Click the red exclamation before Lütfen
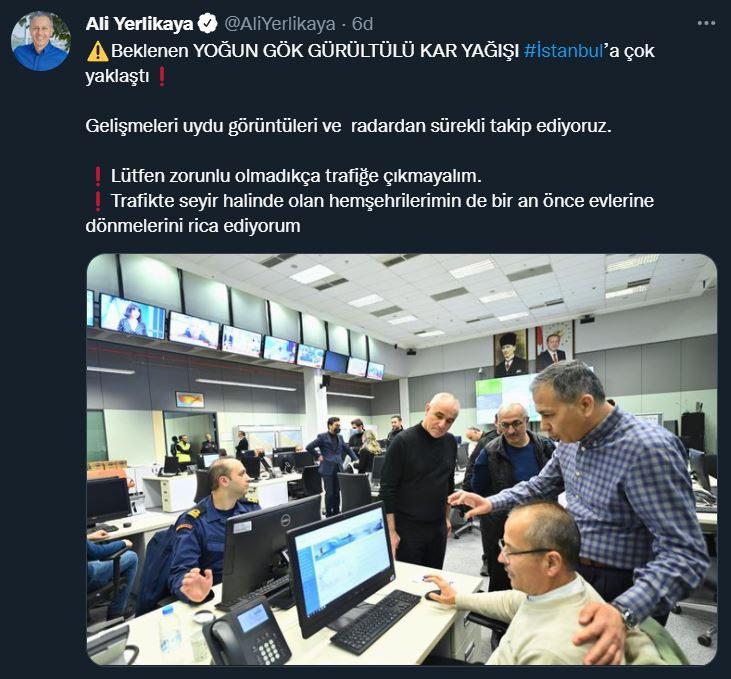 (x=97, y=176)
